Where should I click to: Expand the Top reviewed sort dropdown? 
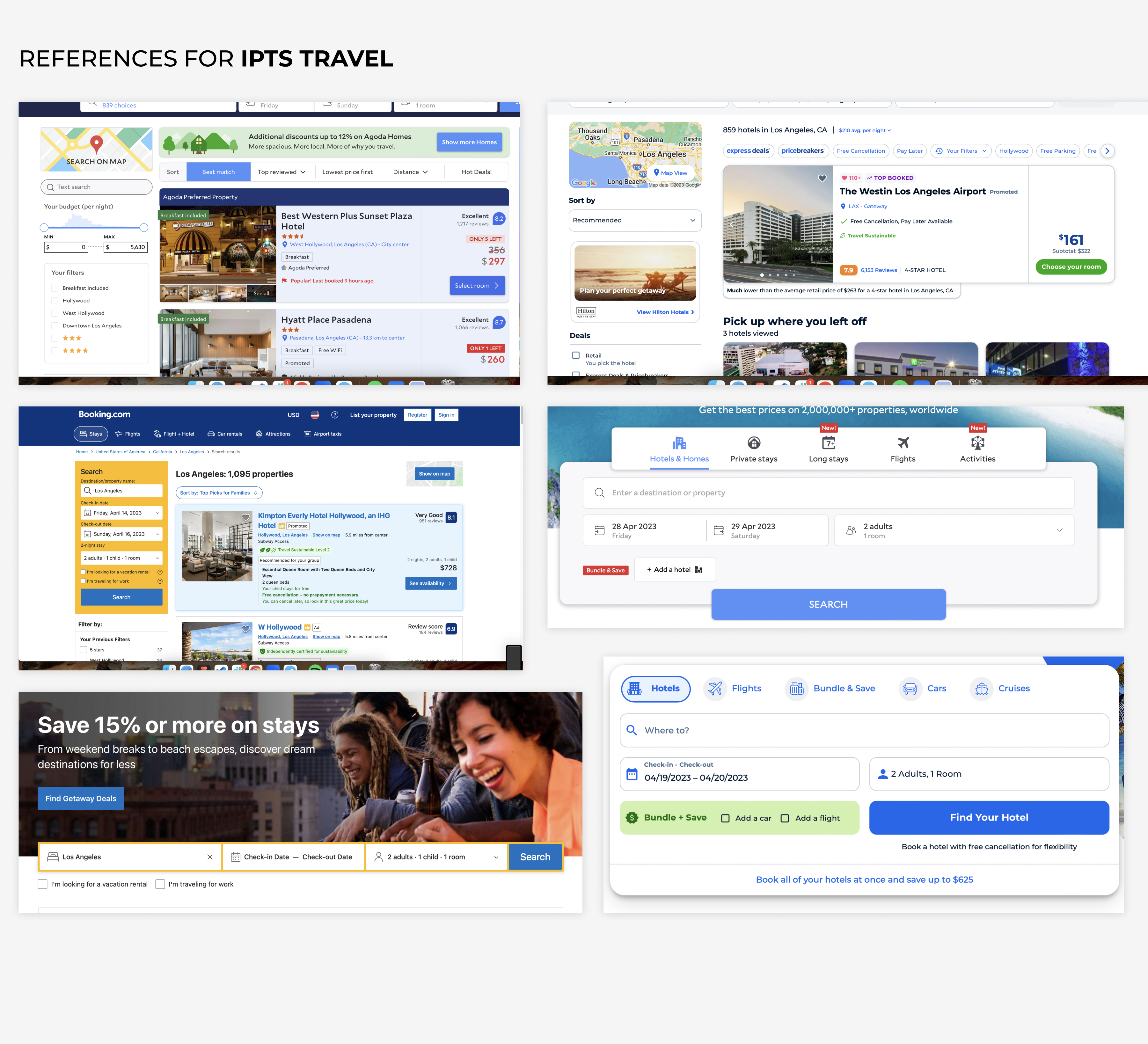pos(281,172)
